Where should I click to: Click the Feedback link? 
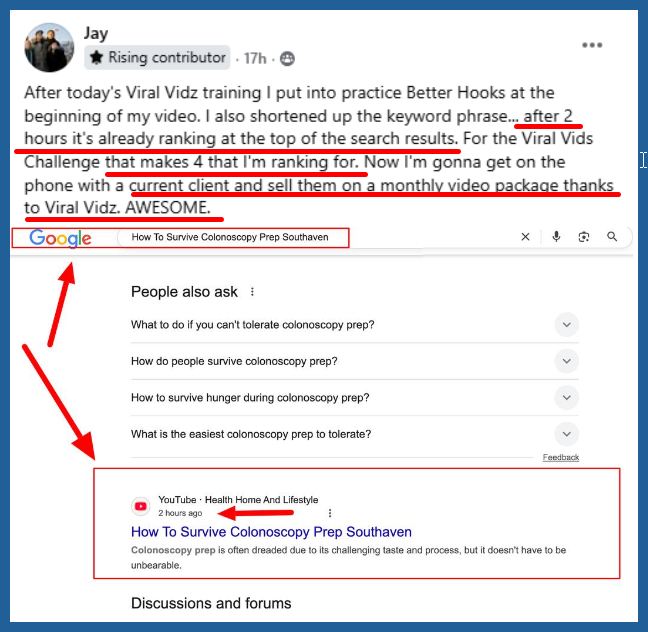point(561,458)
